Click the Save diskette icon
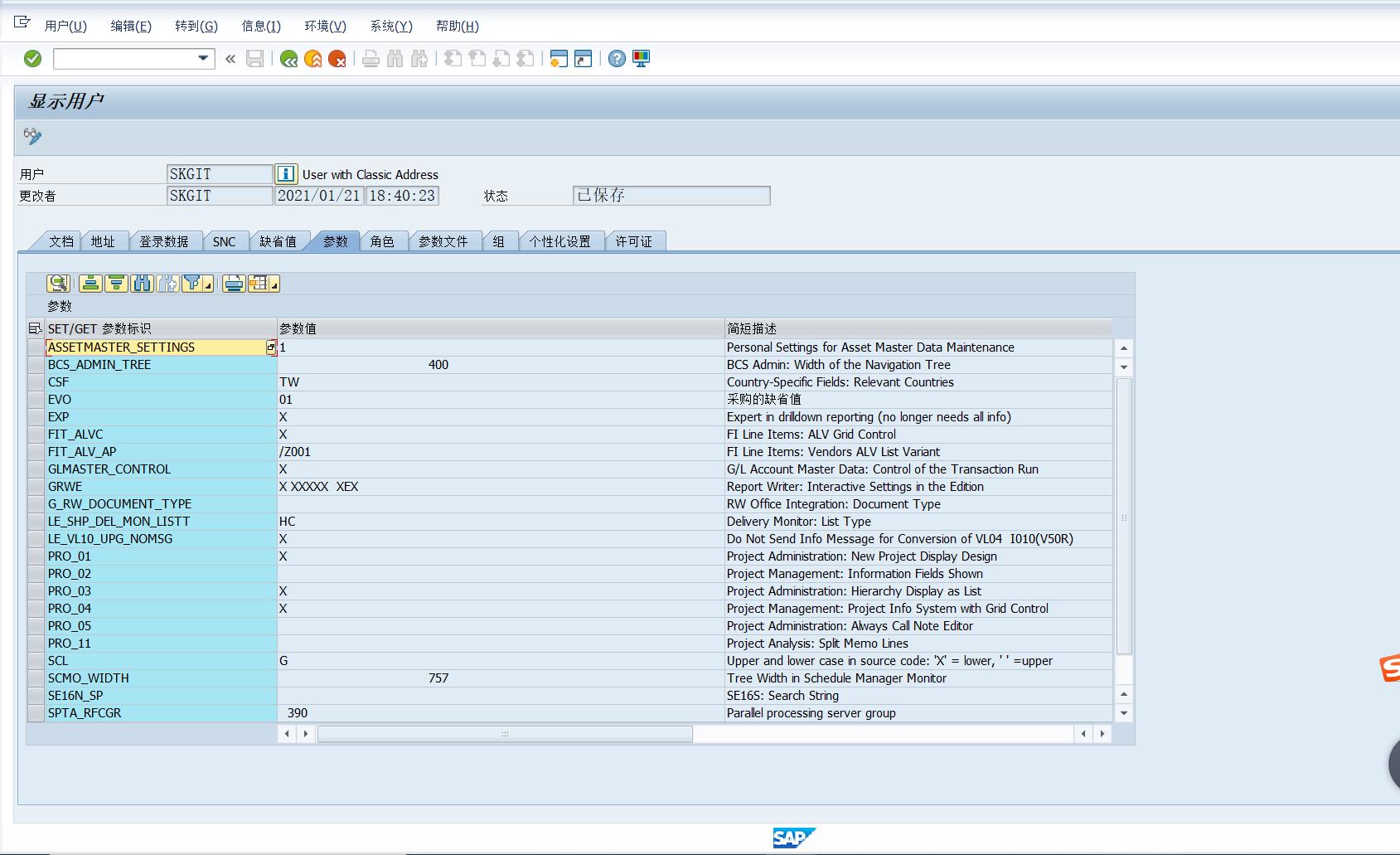 pos(255,58)
